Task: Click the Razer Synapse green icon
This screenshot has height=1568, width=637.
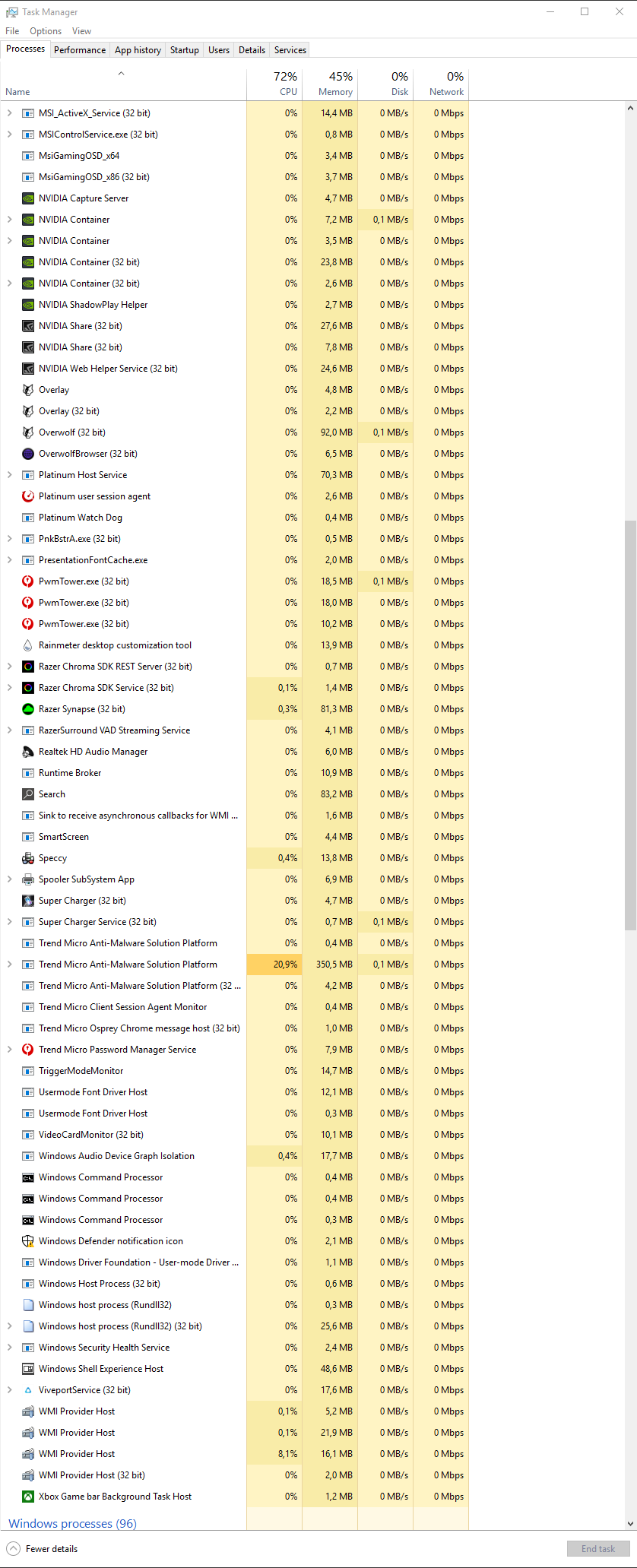Action: point(28,709)
